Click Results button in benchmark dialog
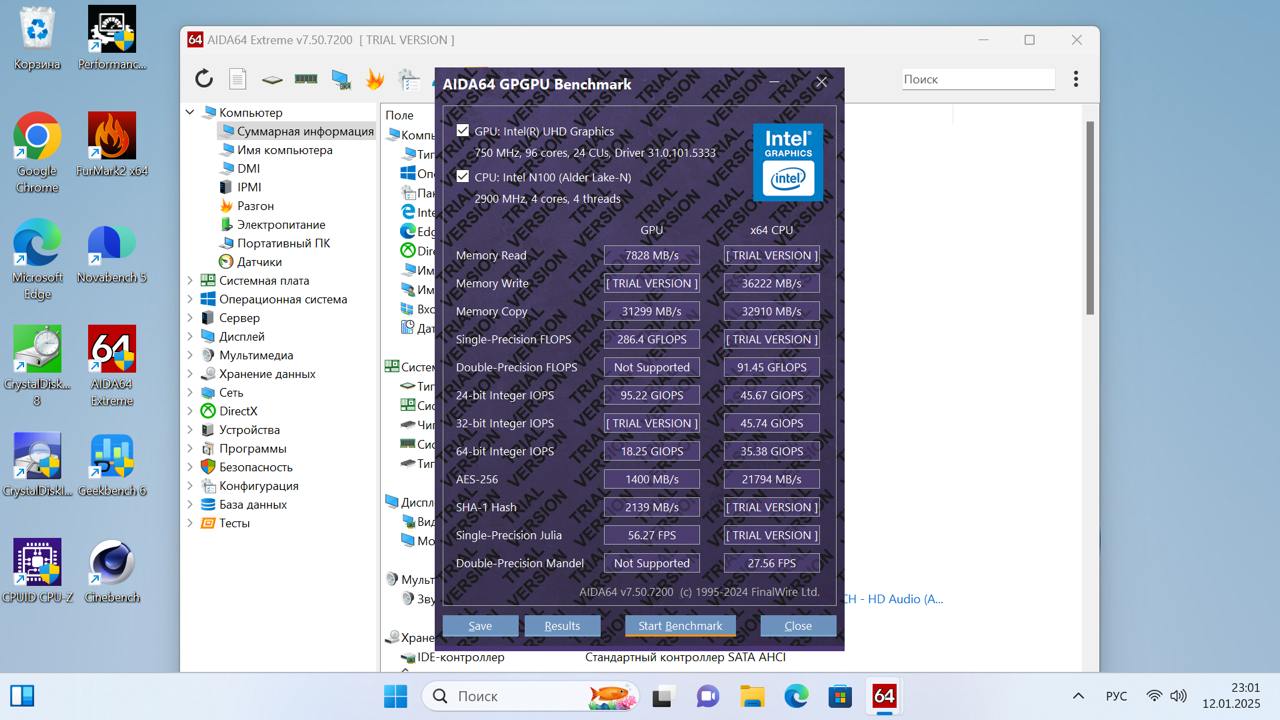Screen dimensions: 1280x720 tap(562, 626)
